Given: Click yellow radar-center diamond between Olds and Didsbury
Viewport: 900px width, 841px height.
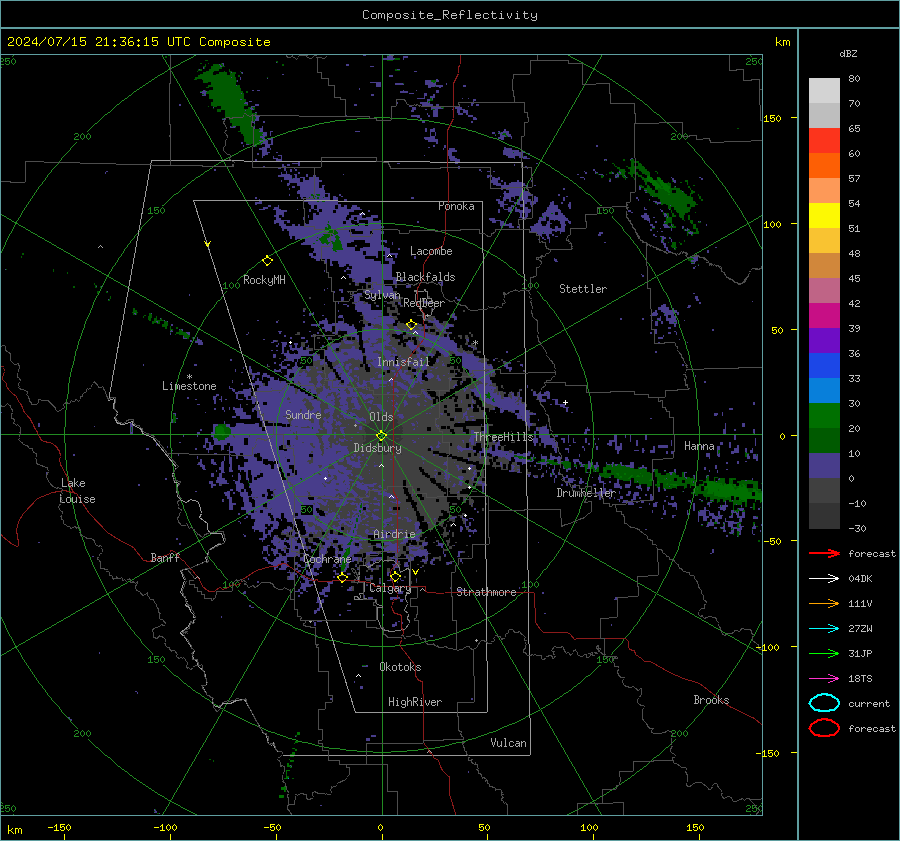Looking at the screenshot, I should click(x=381, y=436).
